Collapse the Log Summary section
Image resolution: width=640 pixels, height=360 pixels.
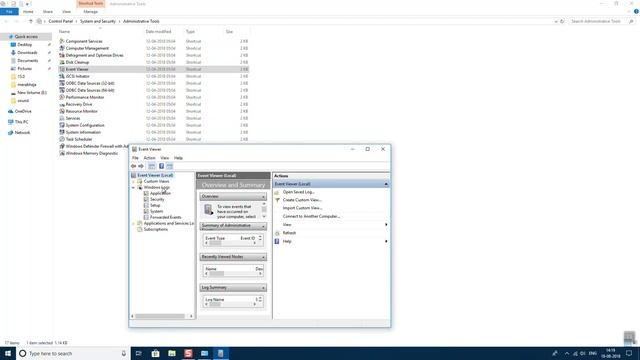(263, 288)
